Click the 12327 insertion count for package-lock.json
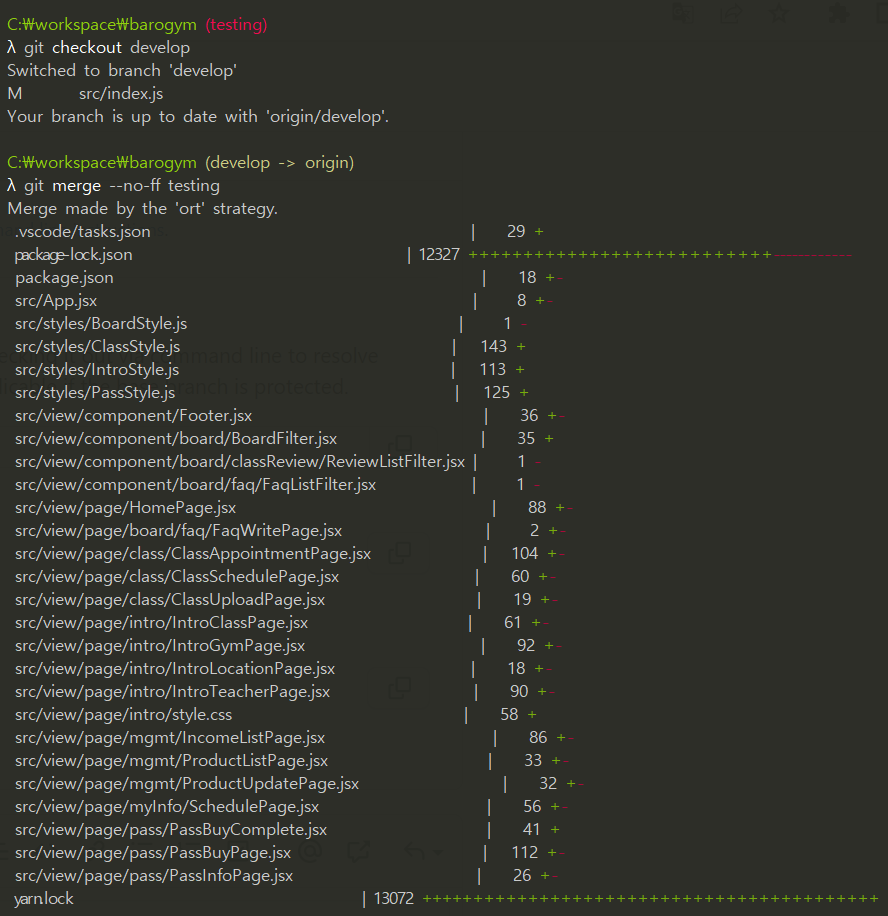888x916 pixels. point(438,254)
